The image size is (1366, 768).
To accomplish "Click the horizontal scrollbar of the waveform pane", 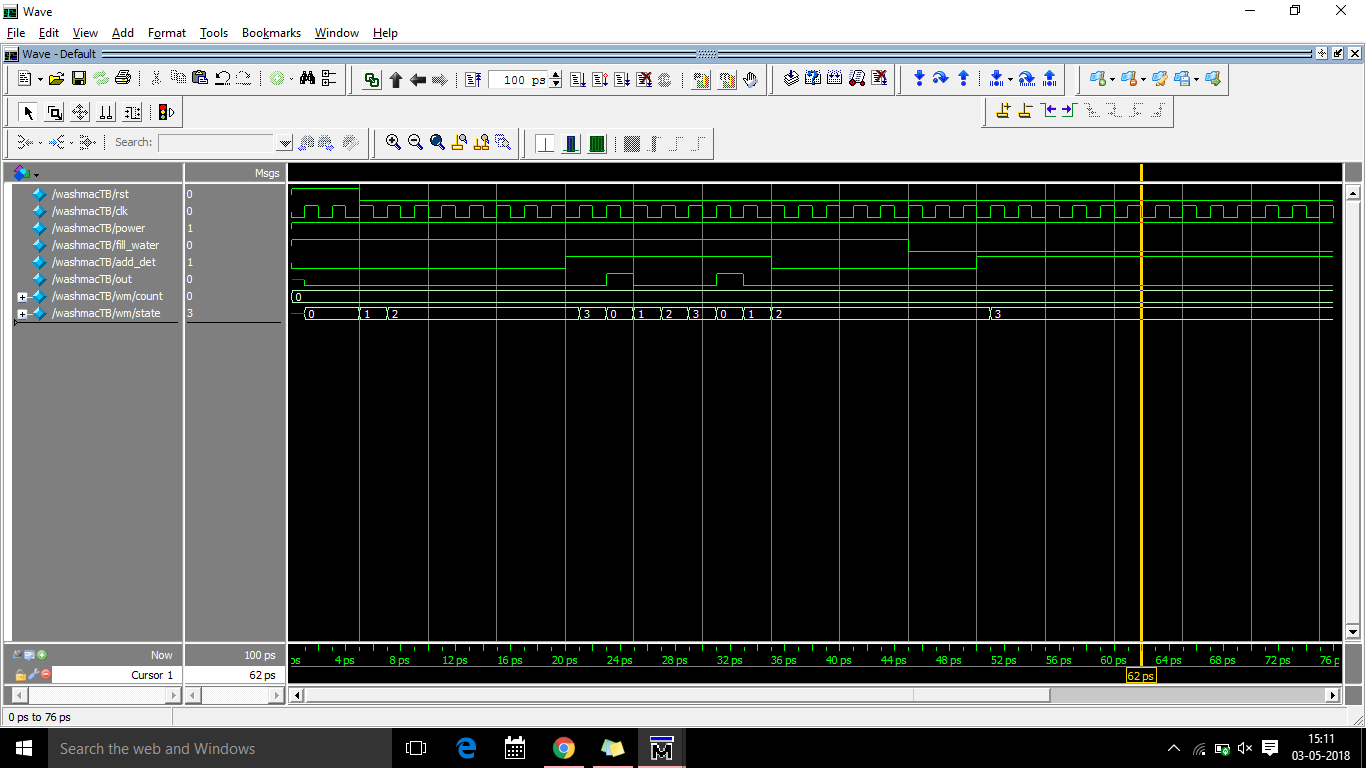I will [814, 695].
